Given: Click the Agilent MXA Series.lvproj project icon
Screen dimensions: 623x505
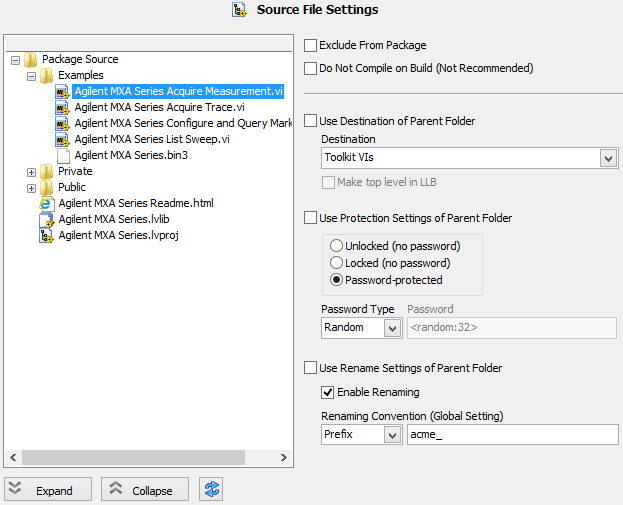Looking at the screenshot, I should [x=47, y=235].
